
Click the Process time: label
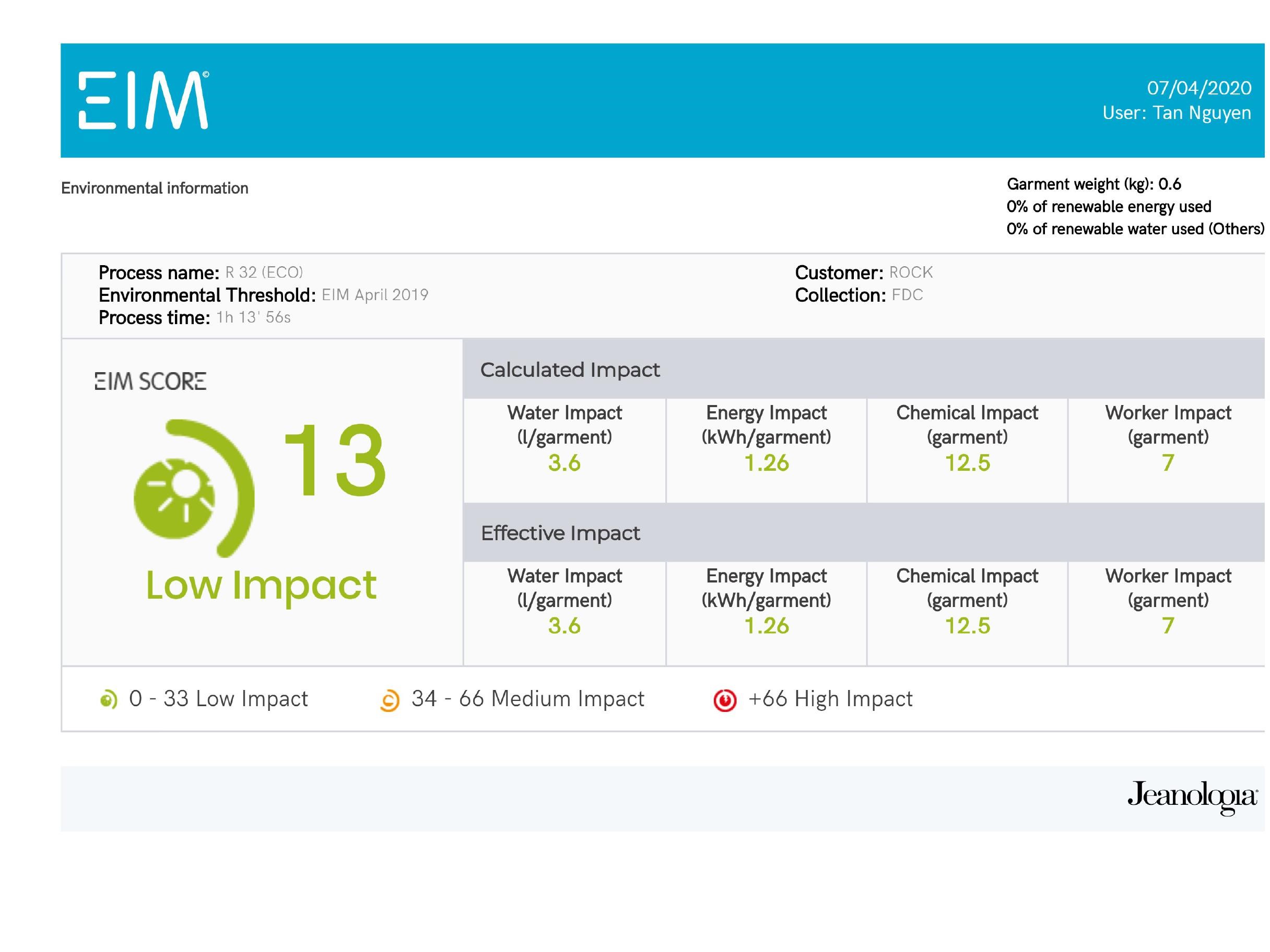155,318
